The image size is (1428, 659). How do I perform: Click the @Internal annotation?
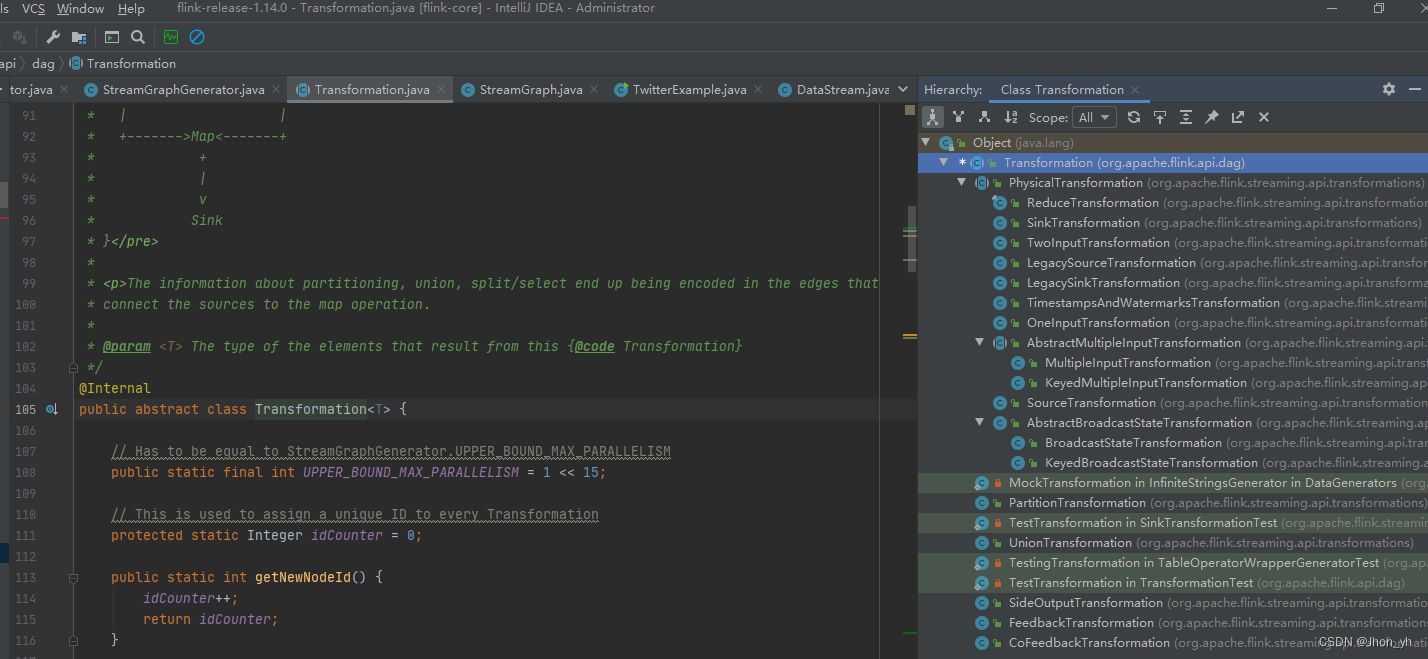pyautogui.click(x=115, y=388)
